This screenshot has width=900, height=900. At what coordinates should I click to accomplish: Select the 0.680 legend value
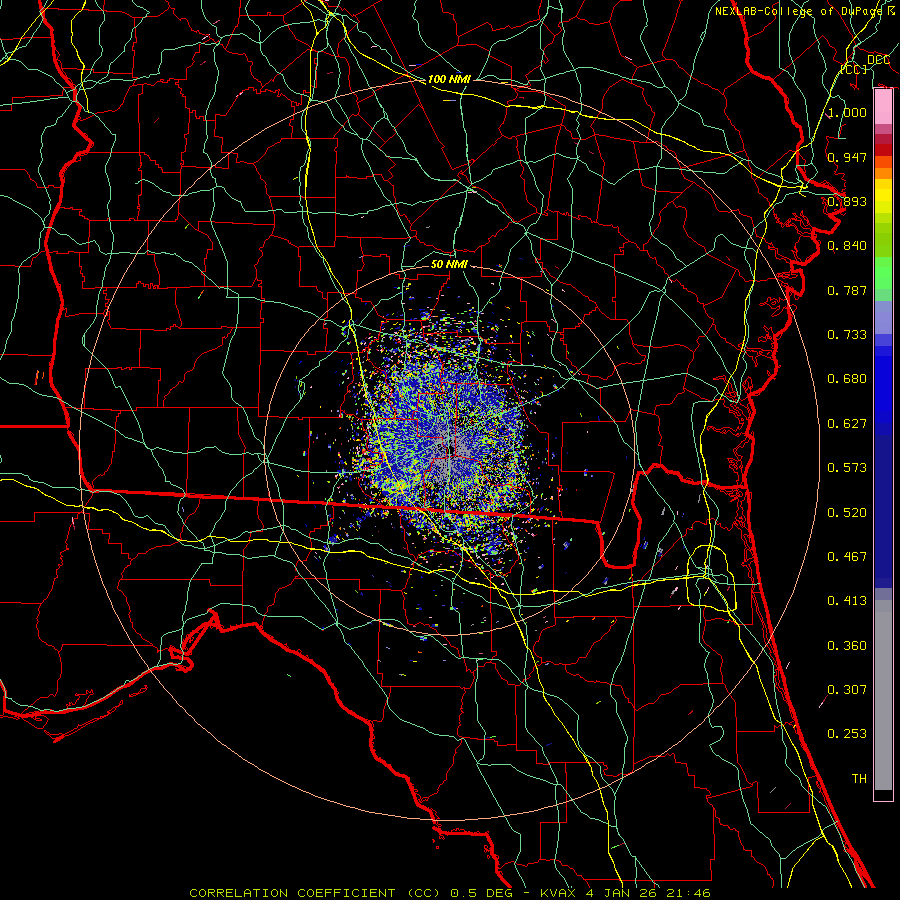tap(847, 379)
